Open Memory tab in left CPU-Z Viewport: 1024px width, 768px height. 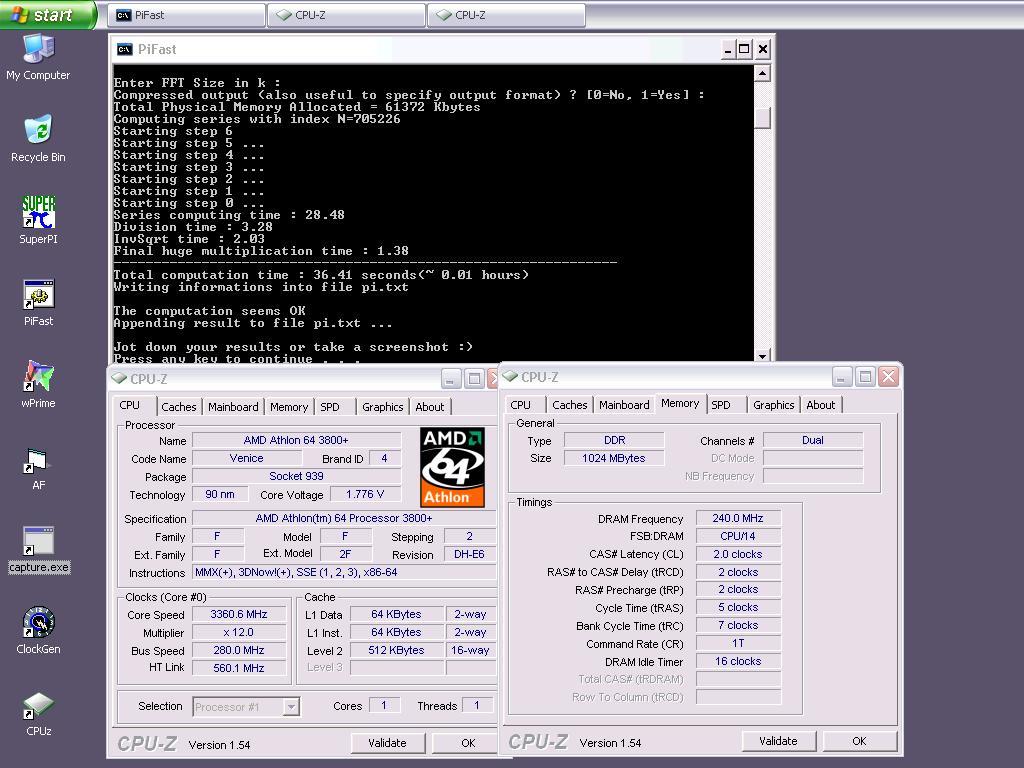pyautogui.click(x=289, y=407)
